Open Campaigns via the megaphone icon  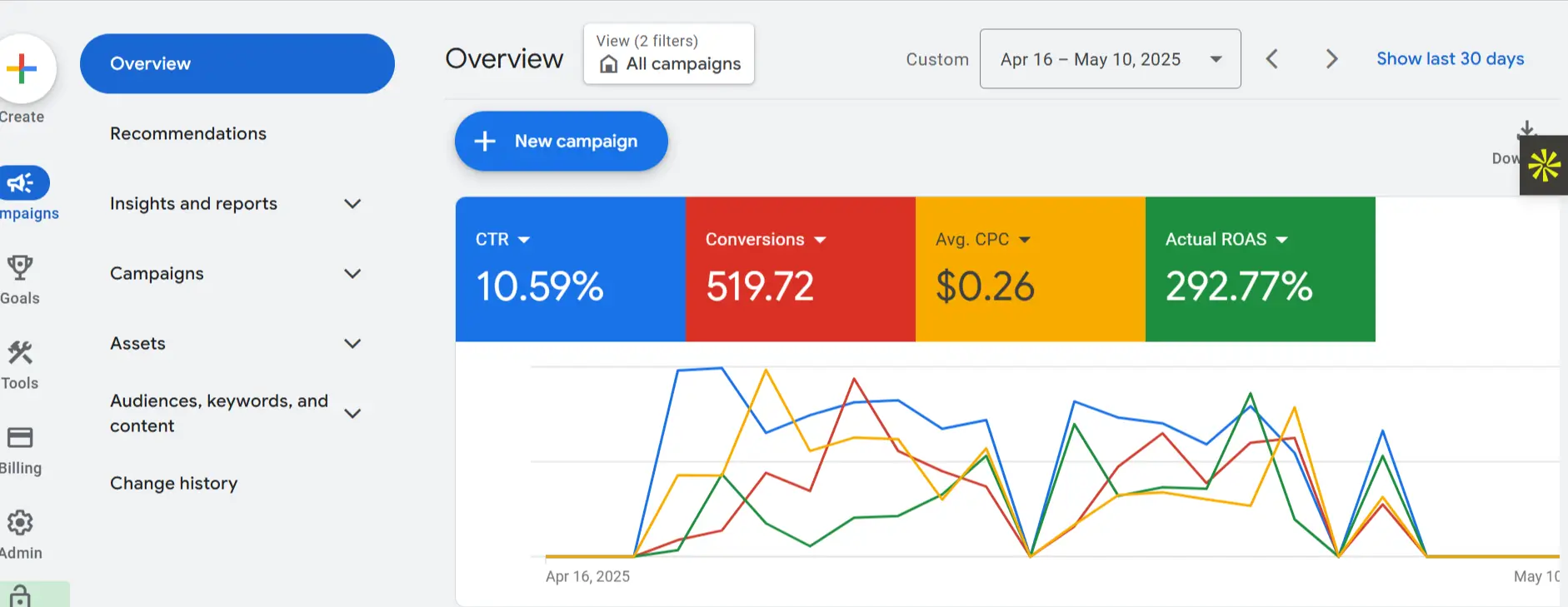click(x=22, y=183)
